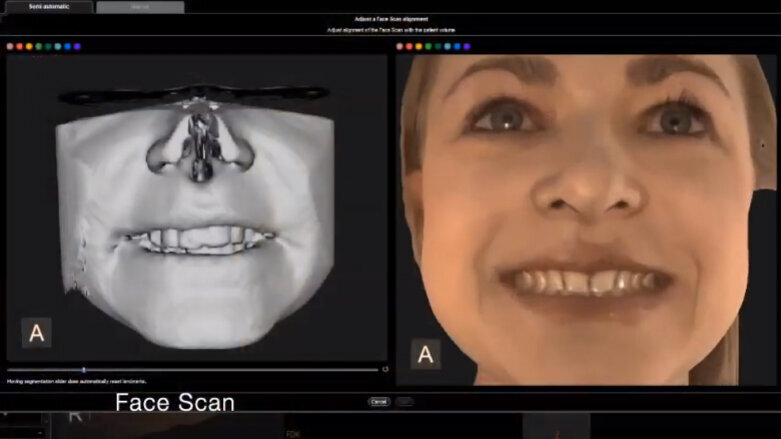781x439 pixels.
Task: Switch to the greyed-out Manual tab
Action: pos(140,7)
